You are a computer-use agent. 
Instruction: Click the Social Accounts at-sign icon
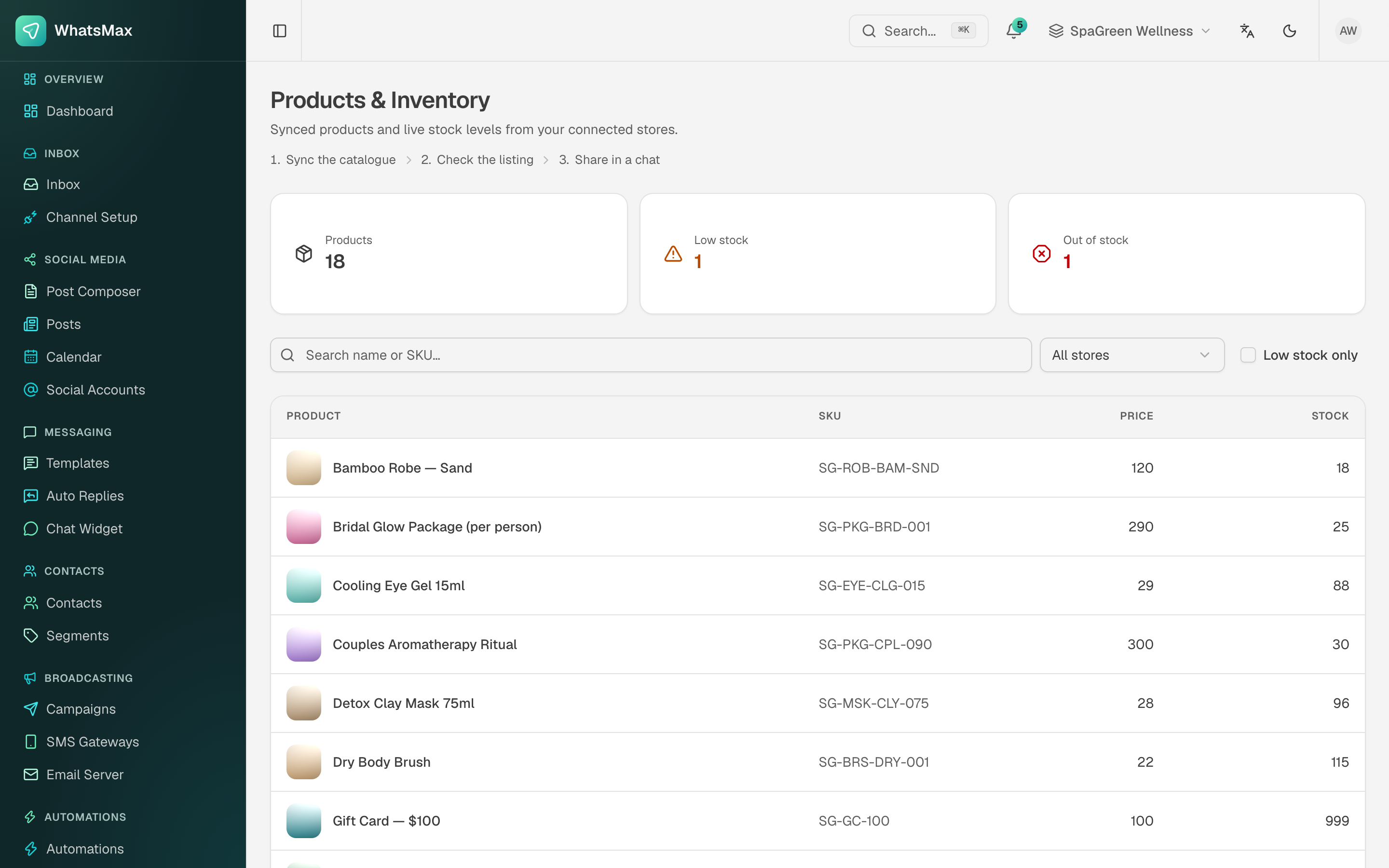(x=31, y=390)
